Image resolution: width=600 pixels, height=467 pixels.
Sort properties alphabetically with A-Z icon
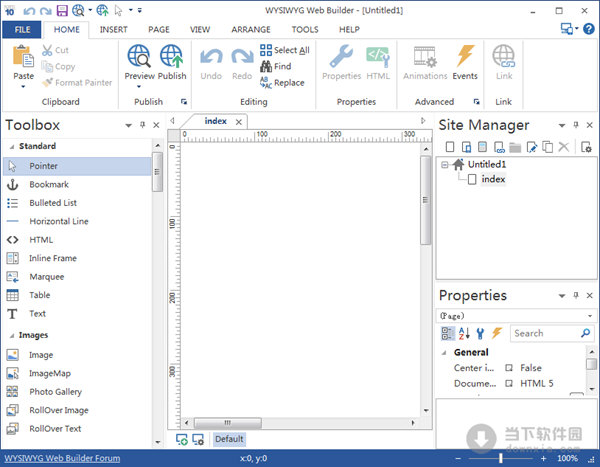point(464,333)
